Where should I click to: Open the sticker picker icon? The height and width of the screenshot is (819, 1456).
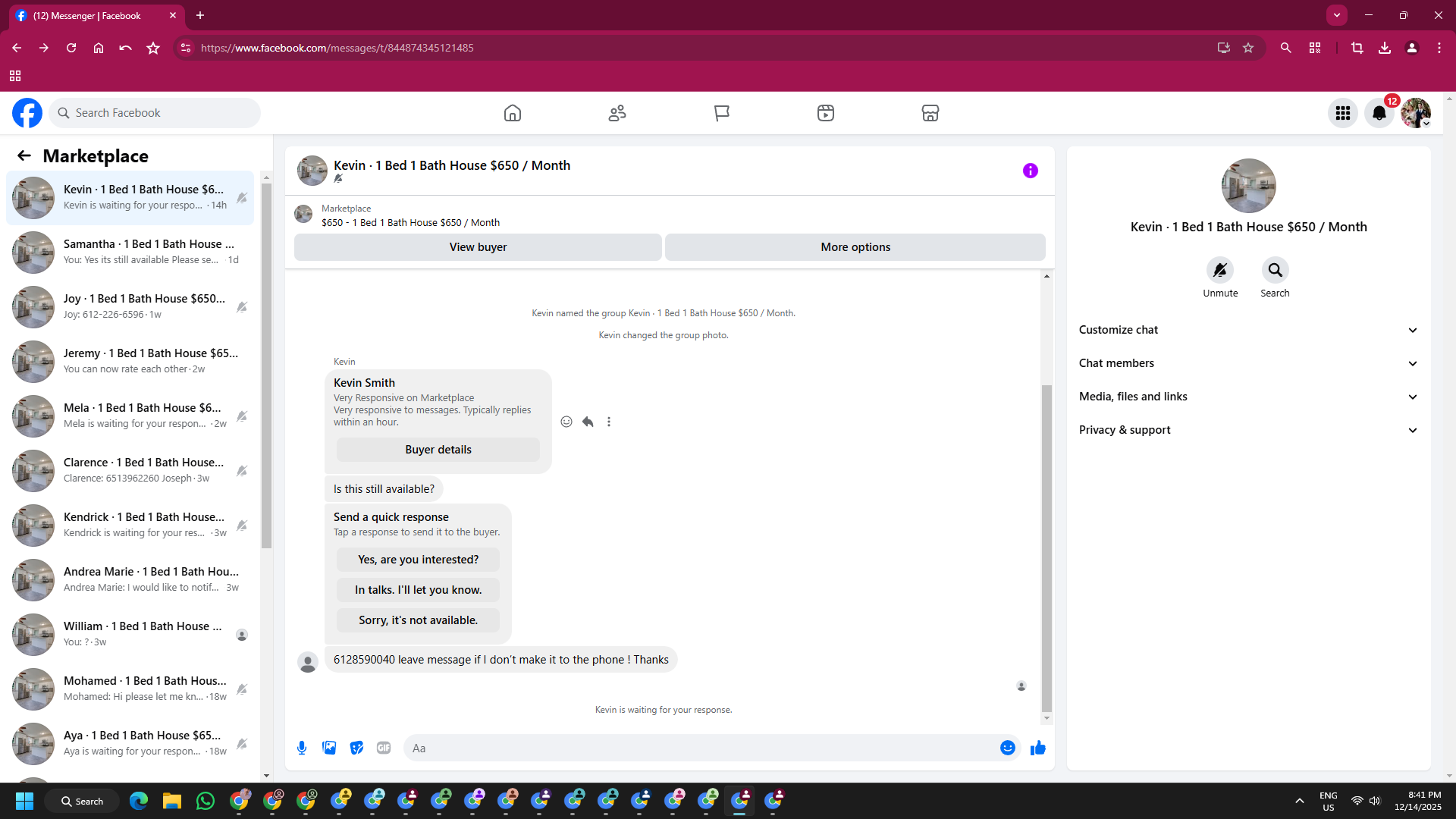click(x=356, y=748)
